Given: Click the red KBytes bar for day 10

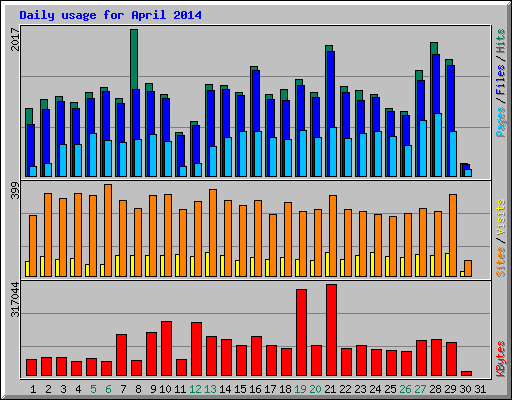Looking at the screenshot, I should pos(166,349).
